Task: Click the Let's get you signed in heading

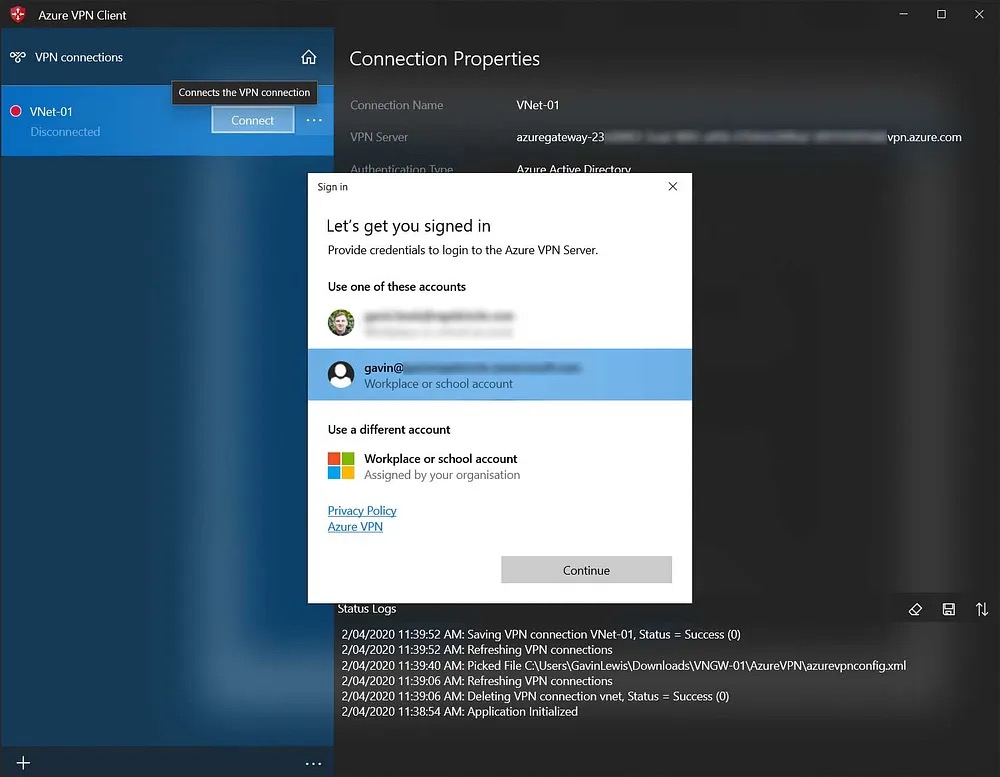Action: (x=409, y=226)
